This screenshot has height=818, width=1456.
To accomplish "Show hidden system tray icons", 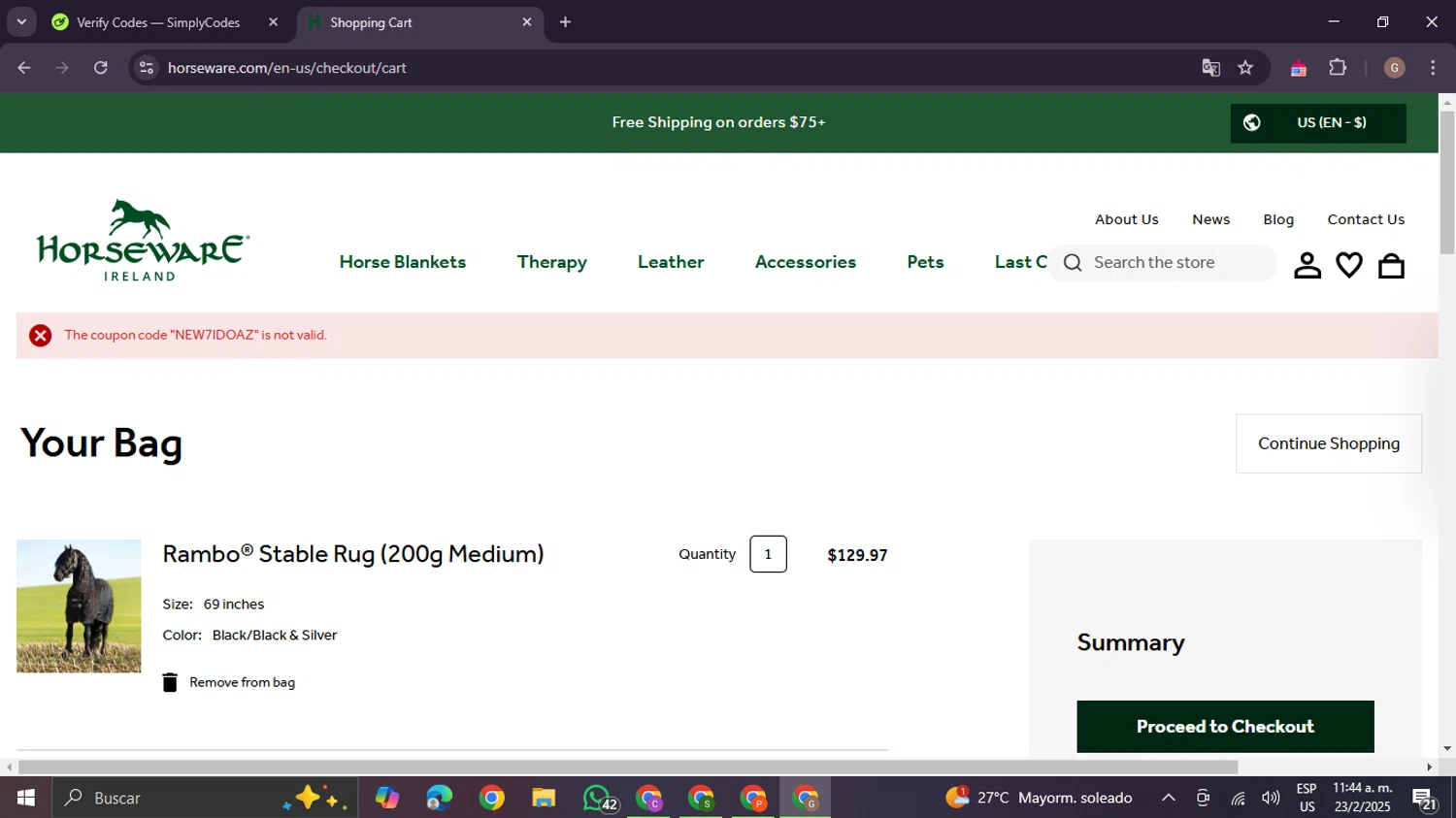I will pyautogui.click(x=1169, y=798).
